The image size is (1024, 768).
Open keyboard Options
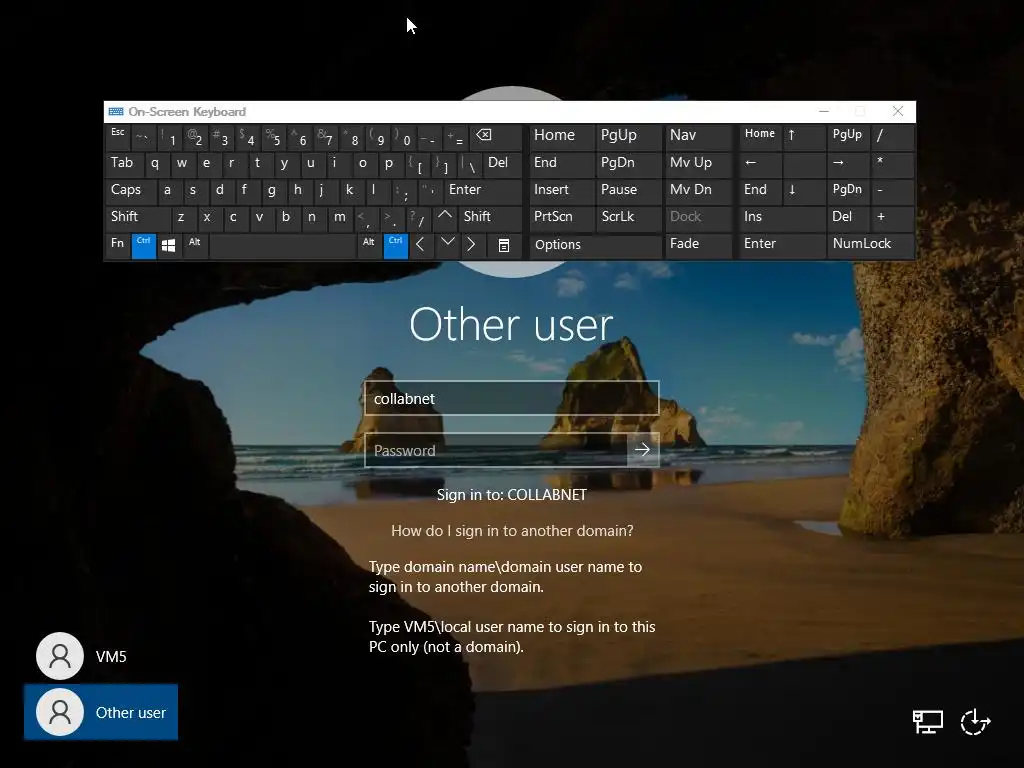595,246
